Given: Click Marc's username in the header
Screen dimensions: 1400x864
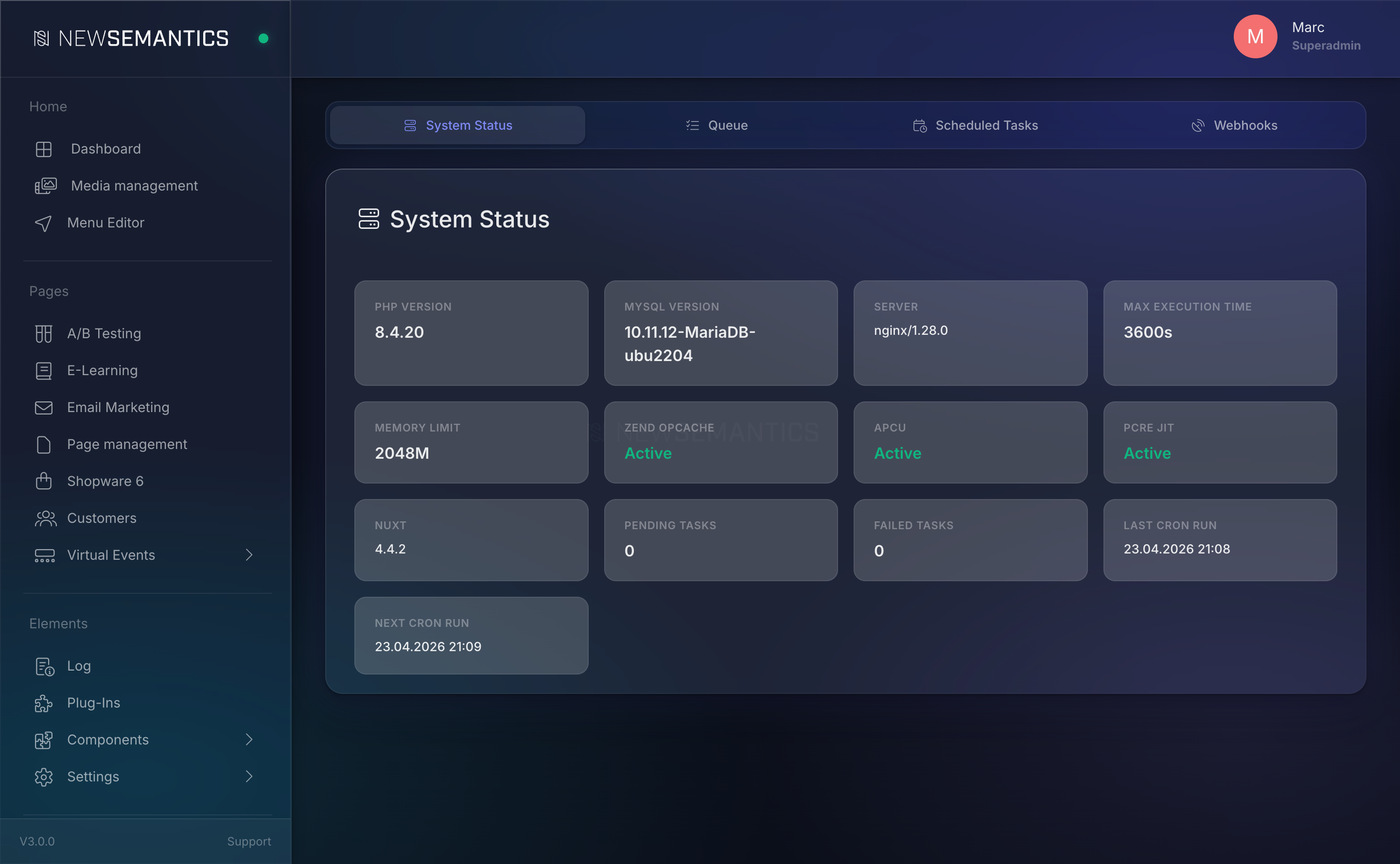Looking at the screenshot, I should [x=1308, y=27].
